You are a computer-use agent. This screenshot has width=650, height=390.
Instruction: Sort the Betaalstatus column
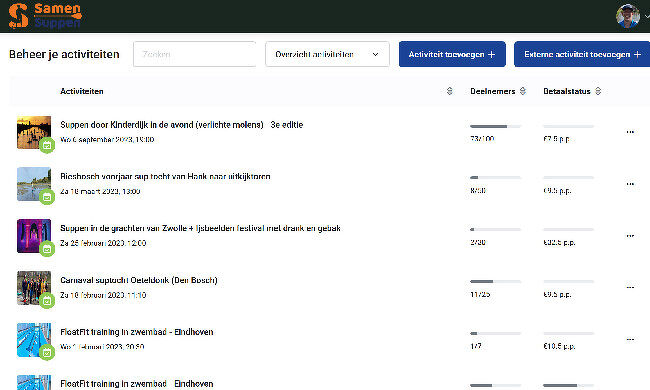(x=598, y=91)
